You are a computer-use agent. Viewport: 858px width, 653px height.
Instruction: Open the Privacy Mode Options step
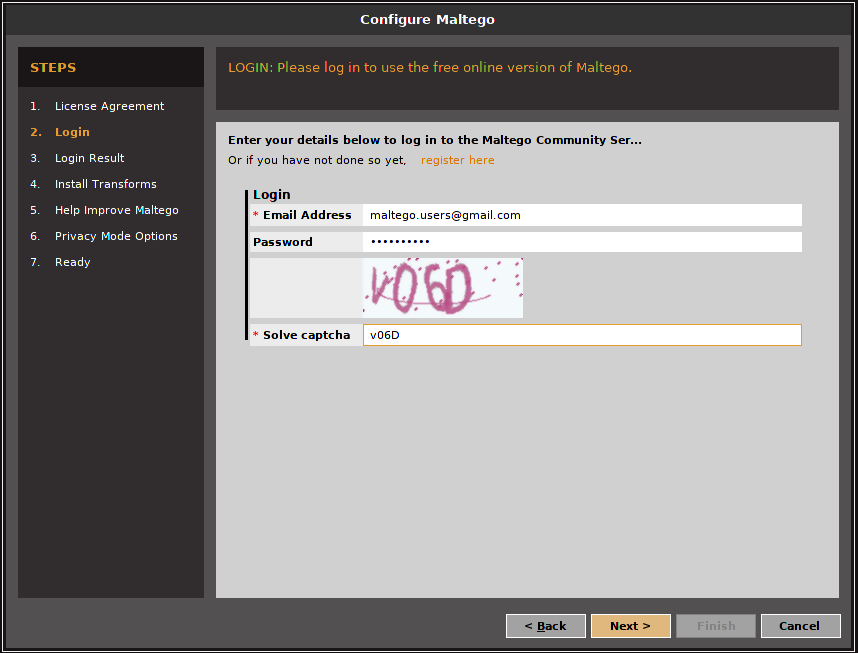tap(116, 236)
